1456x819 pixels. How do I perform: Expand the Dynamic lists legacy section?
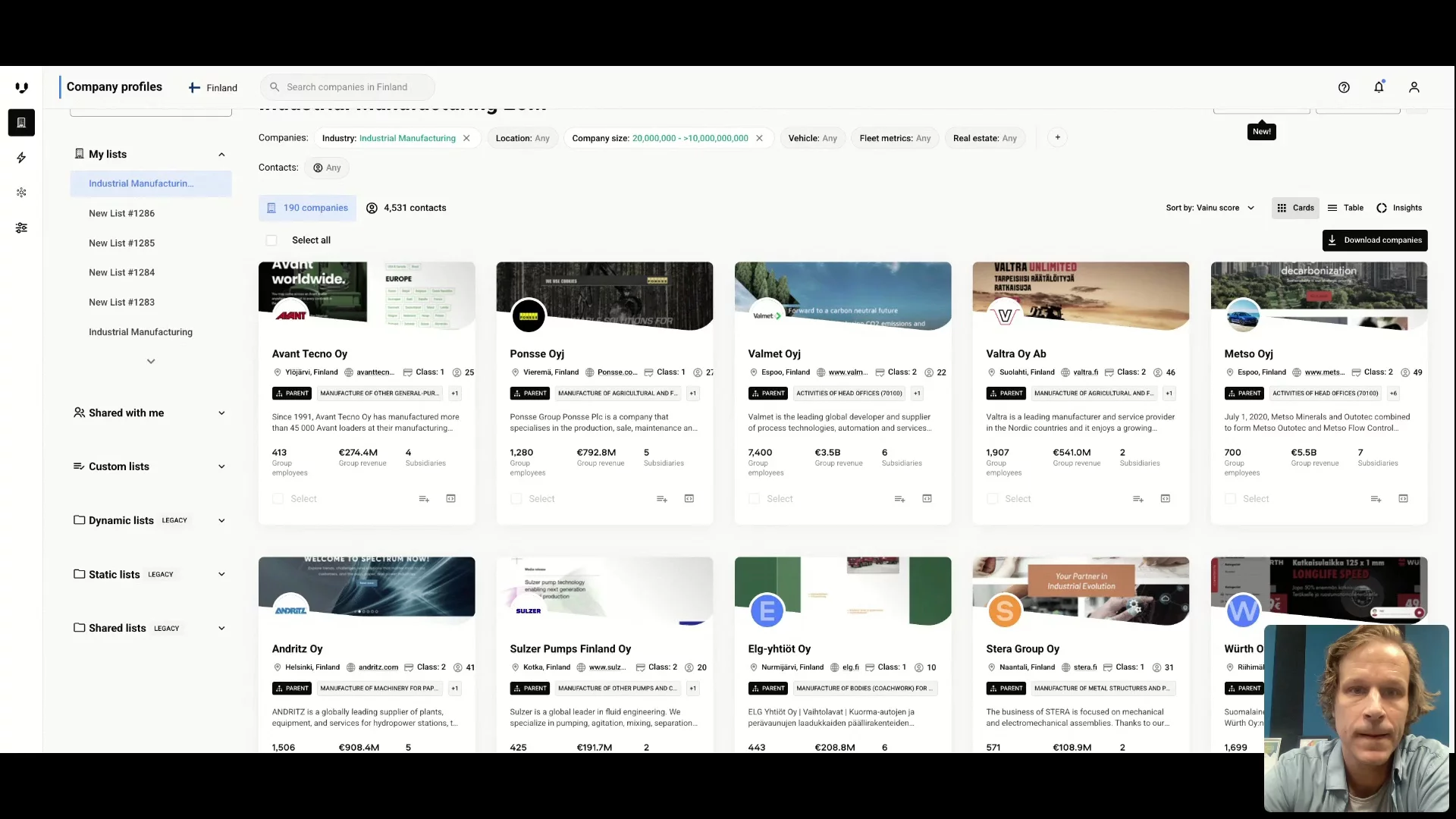pyautogui.click(x=221, y=521)
